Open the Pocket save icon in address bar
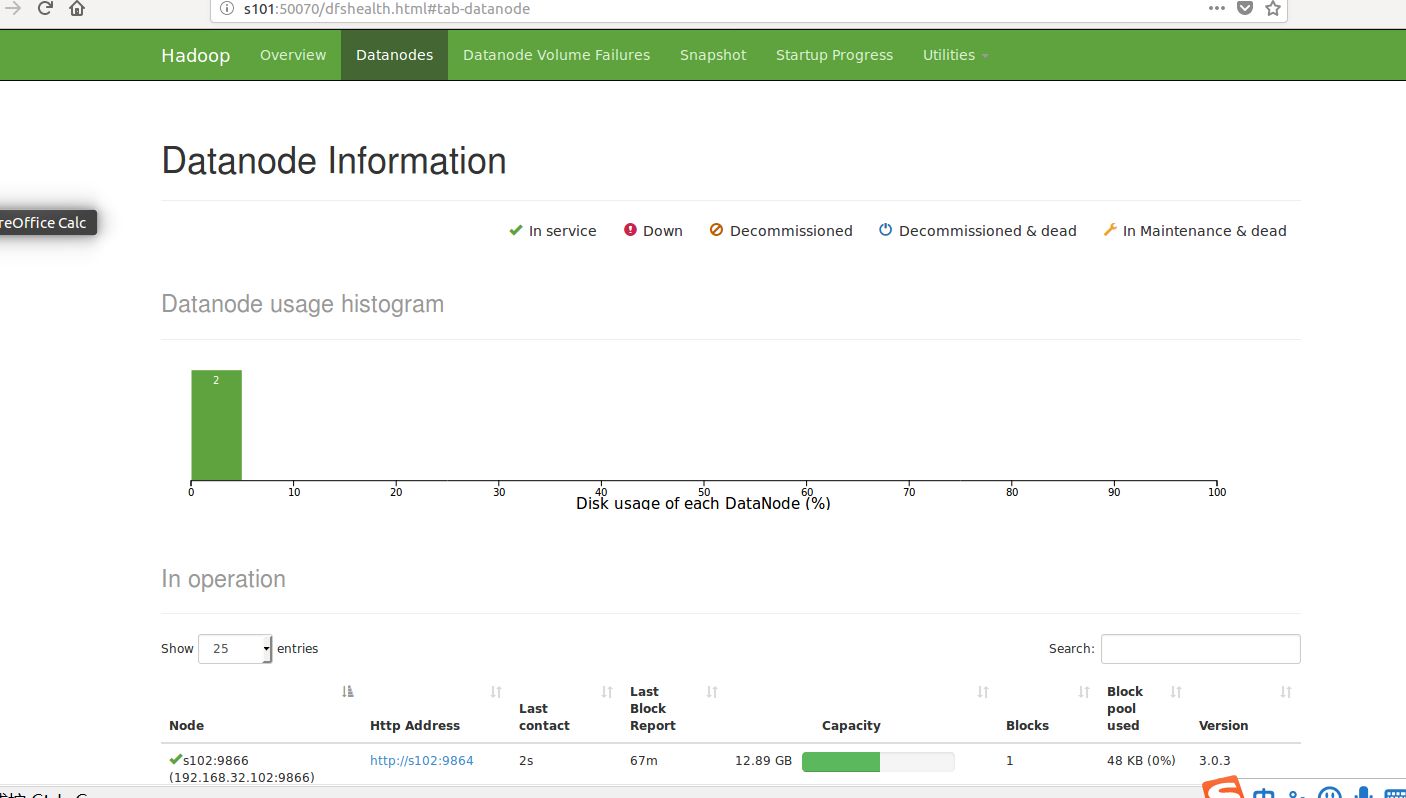Screen dimensions: 1406x798 1245,9
